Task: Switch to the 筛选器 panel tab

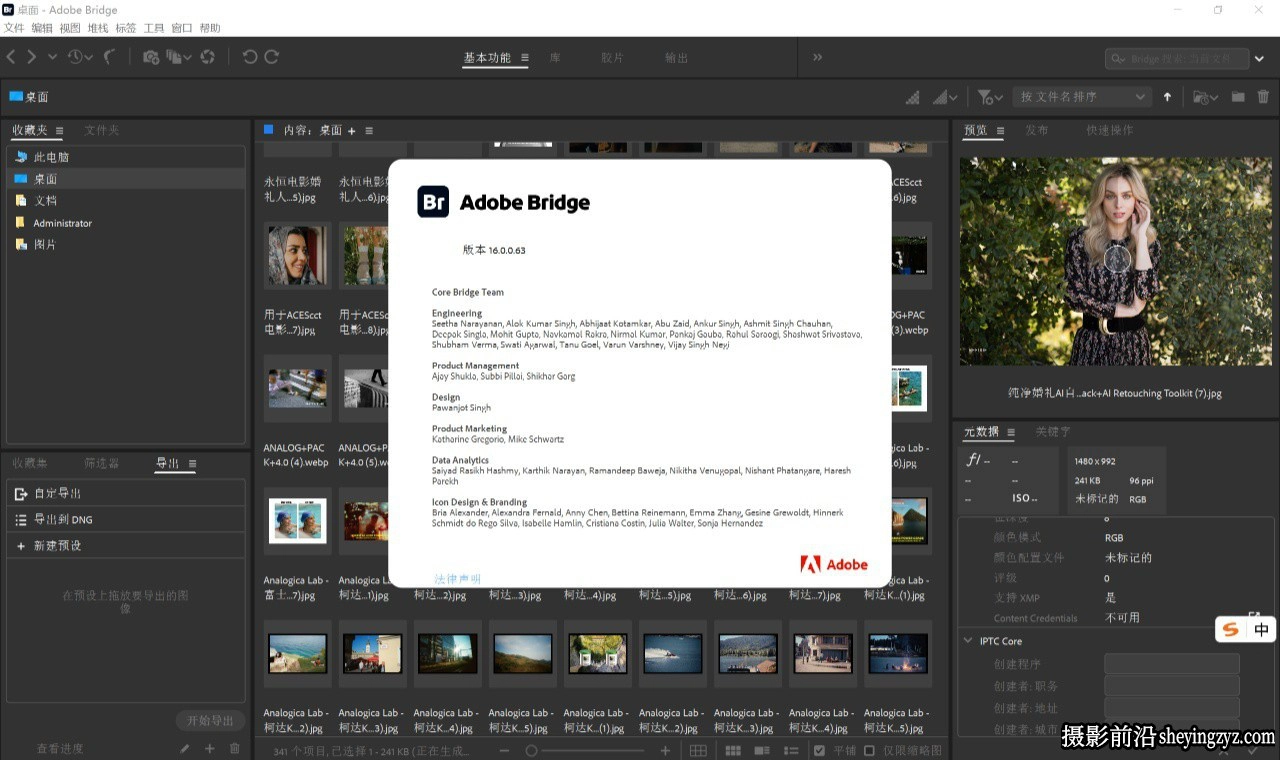Action: click(x=102, y=463)
